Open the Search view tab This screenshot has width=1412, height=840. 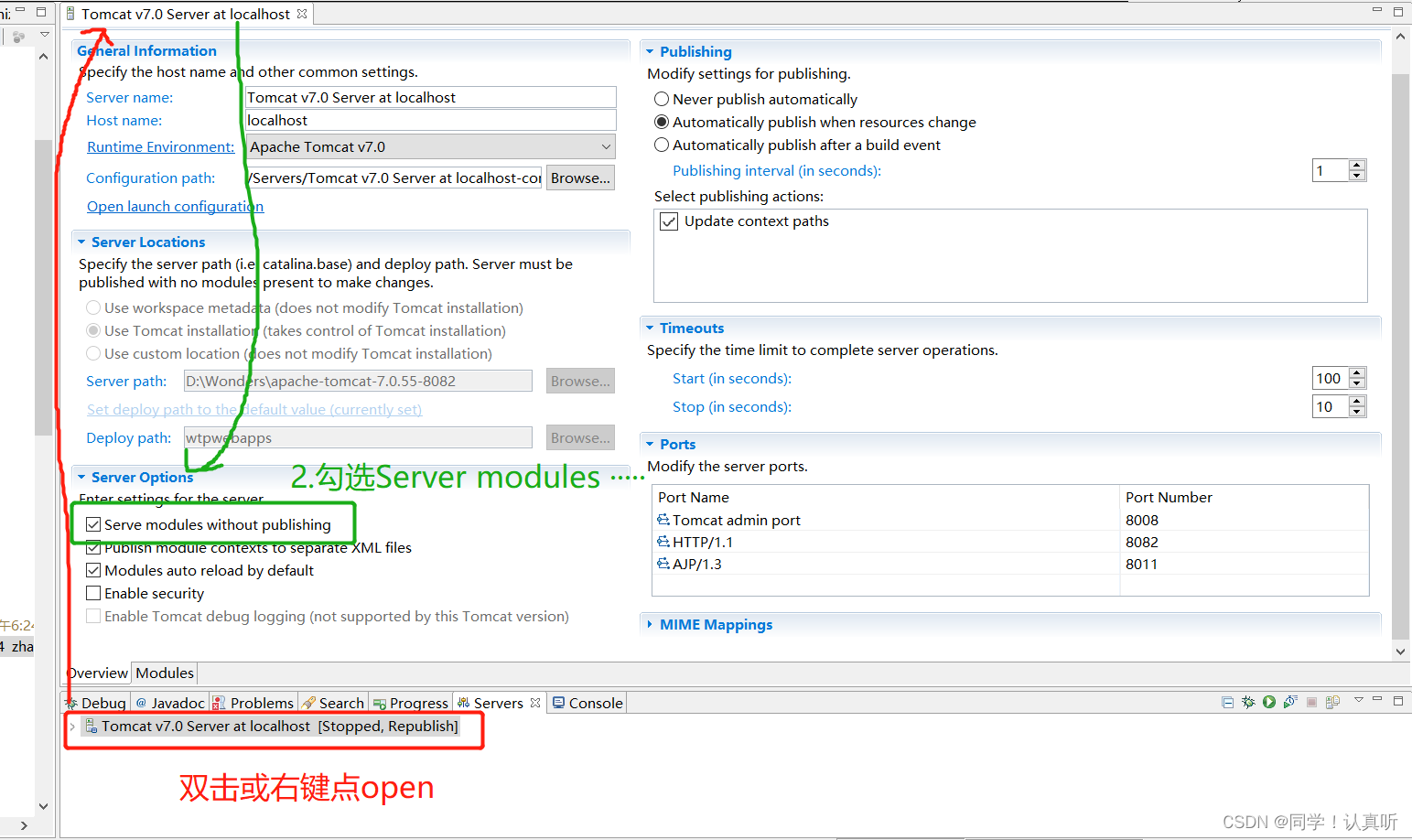(x=333, y=703)
